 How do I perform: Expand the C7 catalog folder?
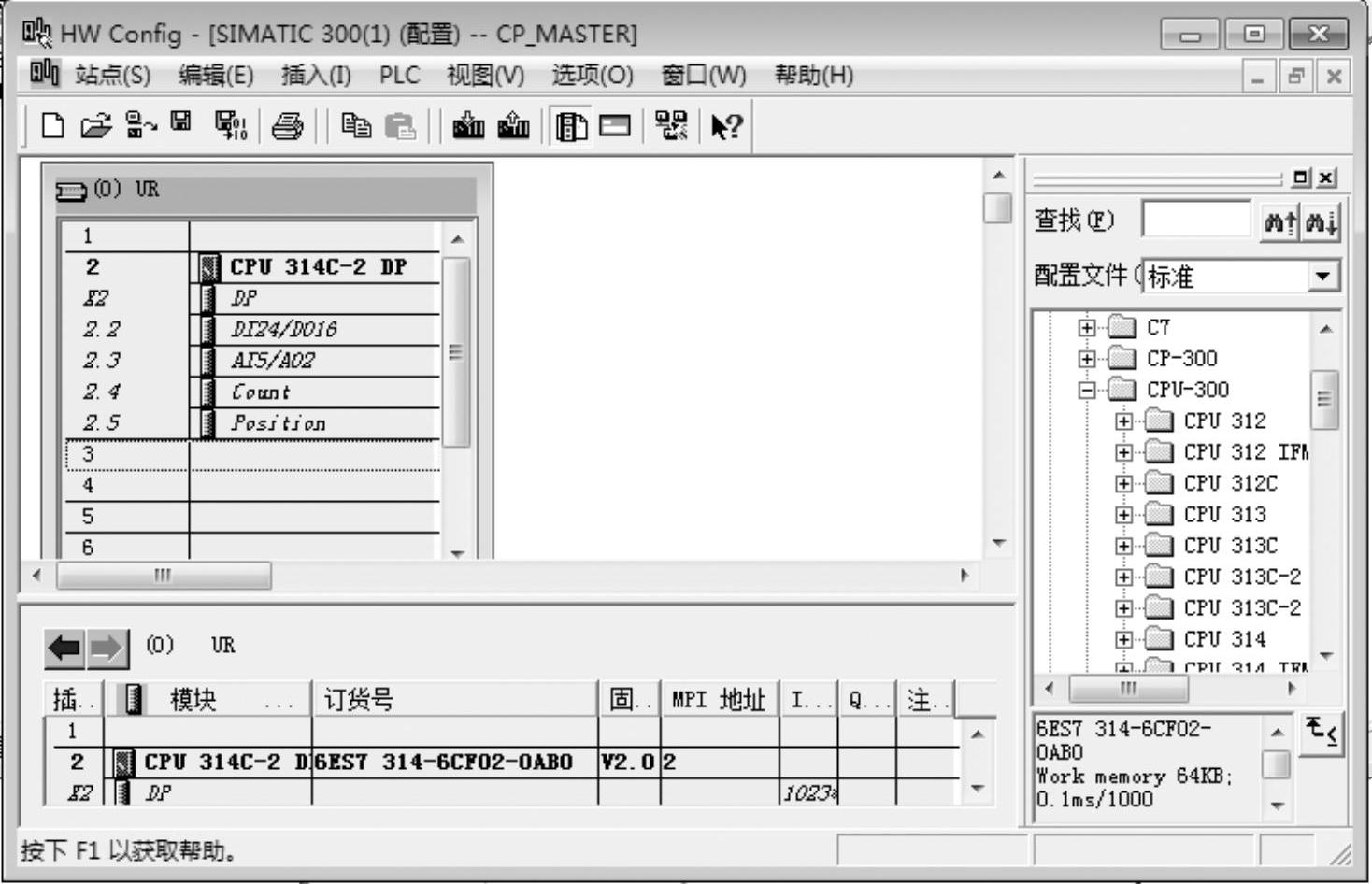click(1086, 327)
